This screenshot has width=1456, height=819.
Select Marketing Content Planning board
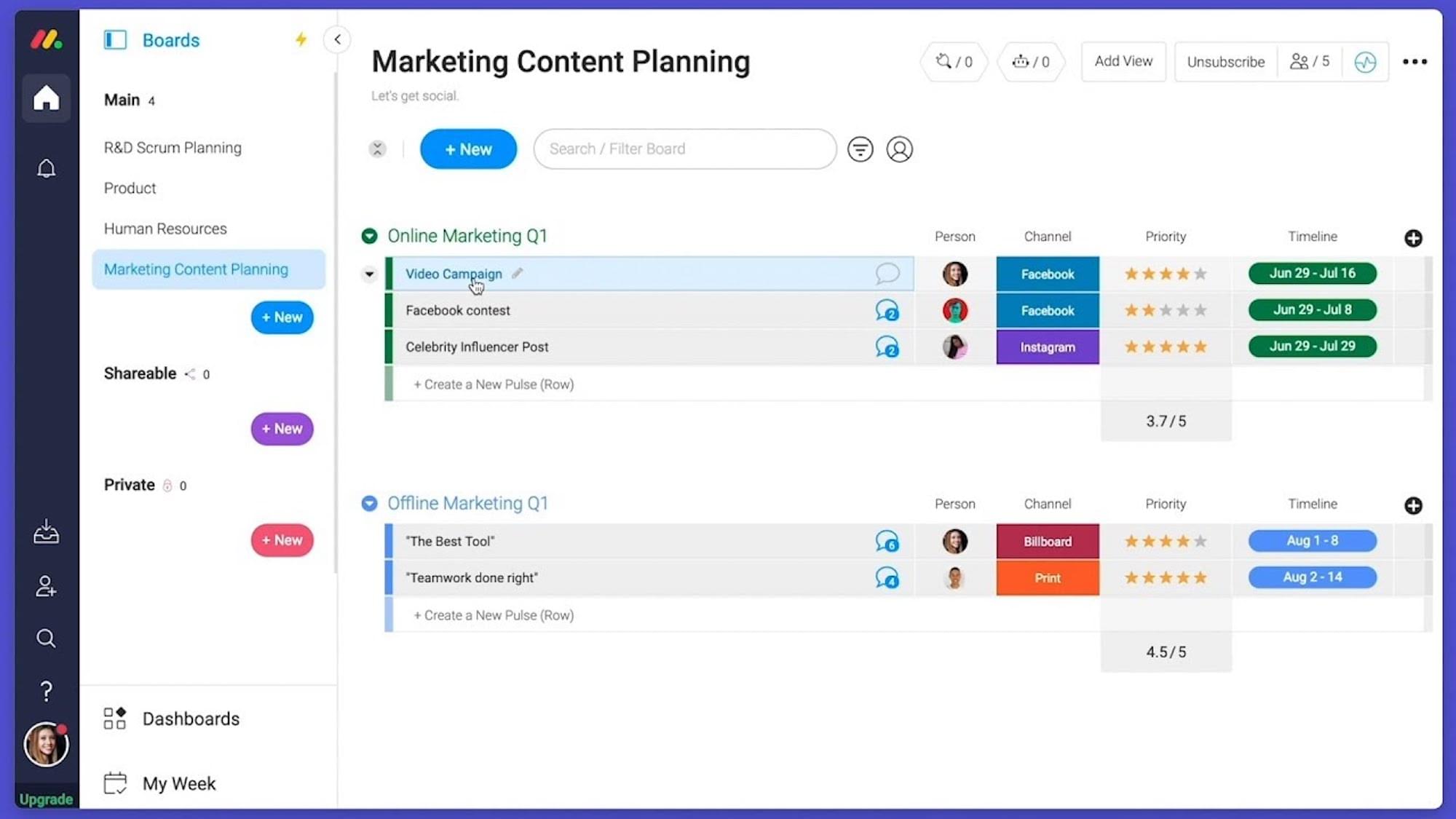tap(196, 269)
